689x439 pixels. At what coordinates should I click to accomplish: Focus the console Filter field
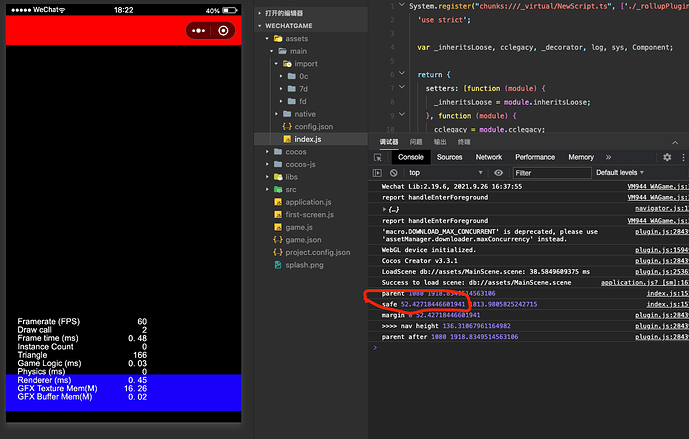tap(552, 173)
